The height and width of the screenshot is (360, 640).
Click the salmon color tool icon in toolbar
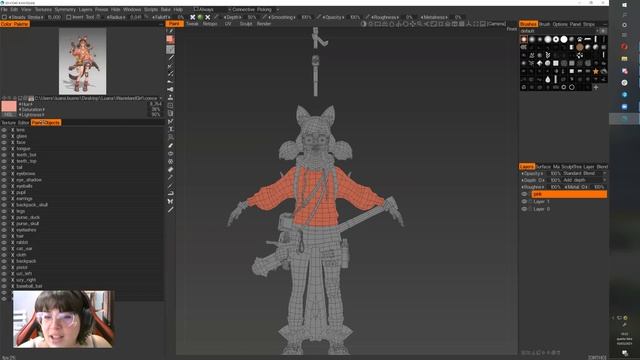point(171,39)
